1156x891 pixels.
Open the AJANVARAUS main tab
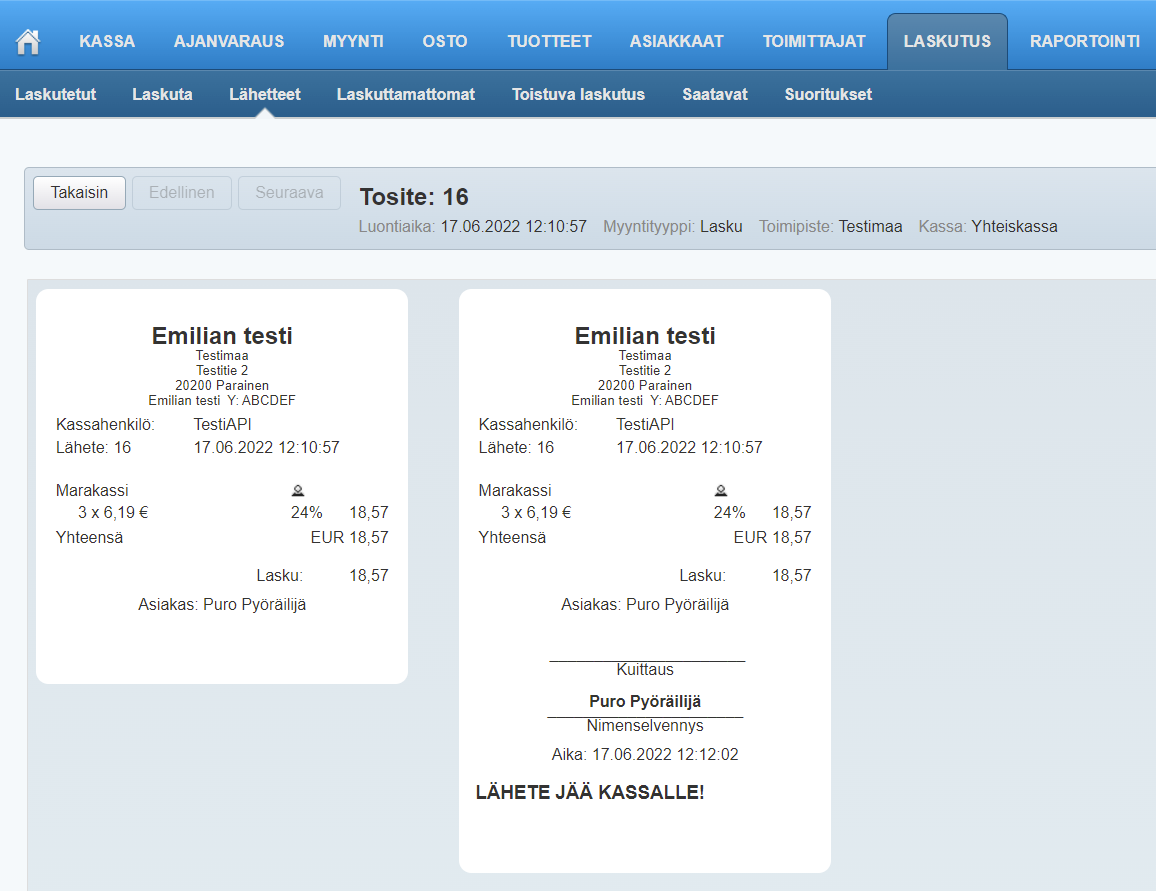pyautogui.click(x=229, y=42)
